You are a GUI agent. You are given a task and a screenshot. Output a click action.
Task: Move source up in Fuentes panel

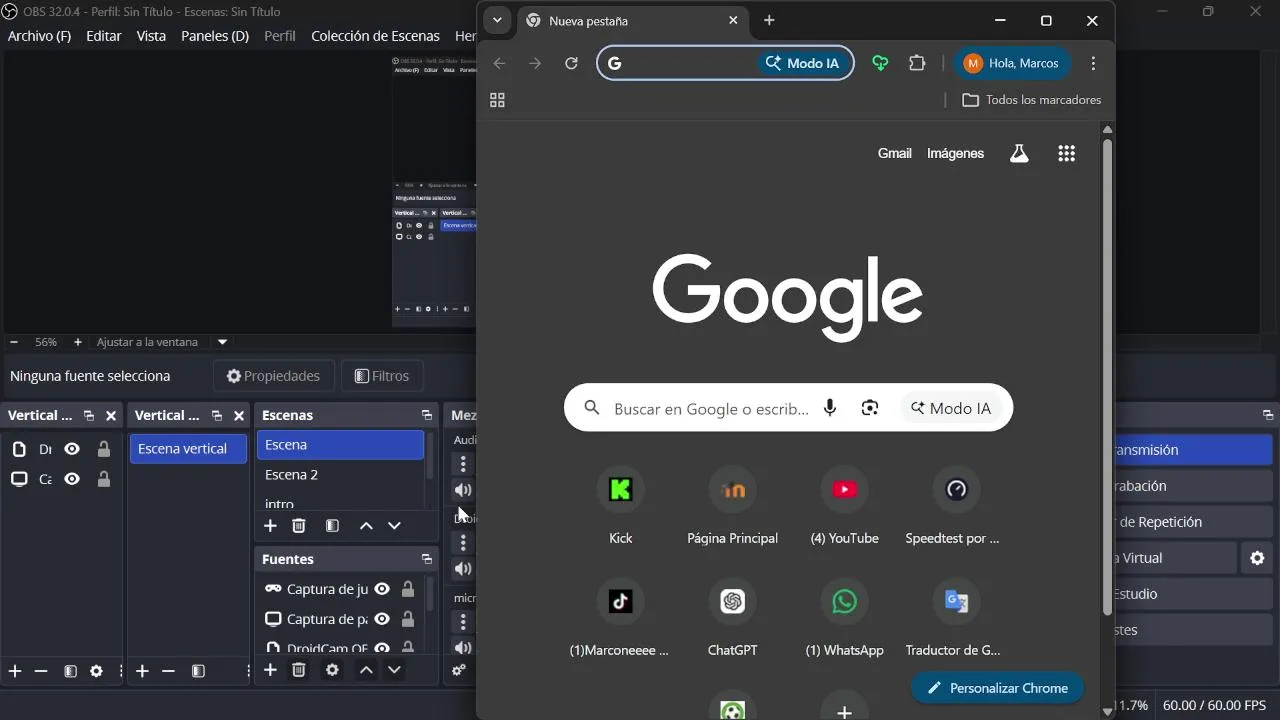pos(366,670)
